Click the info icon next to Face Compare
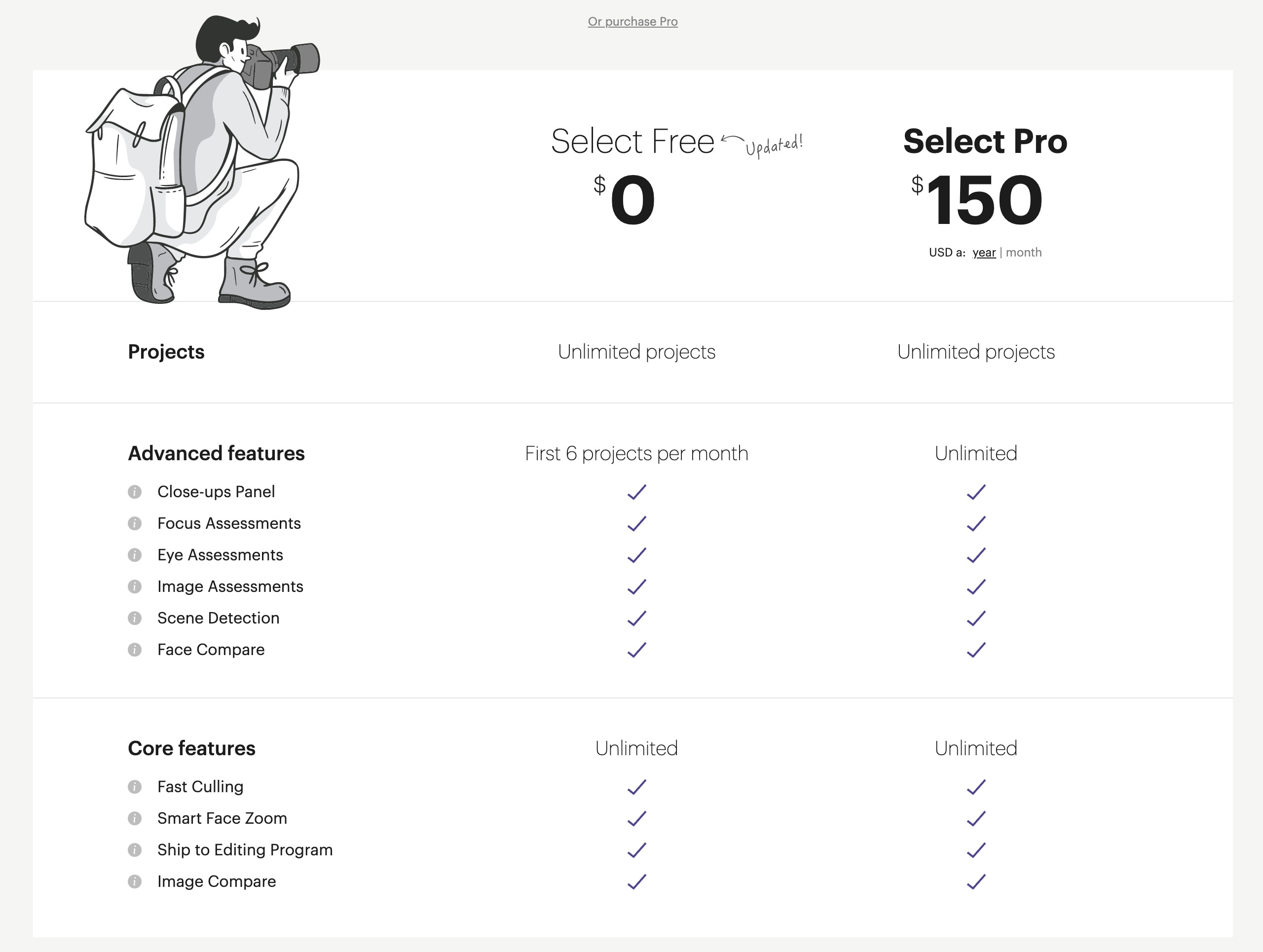This screenshot has height=952, width=1263. (135, 650)
